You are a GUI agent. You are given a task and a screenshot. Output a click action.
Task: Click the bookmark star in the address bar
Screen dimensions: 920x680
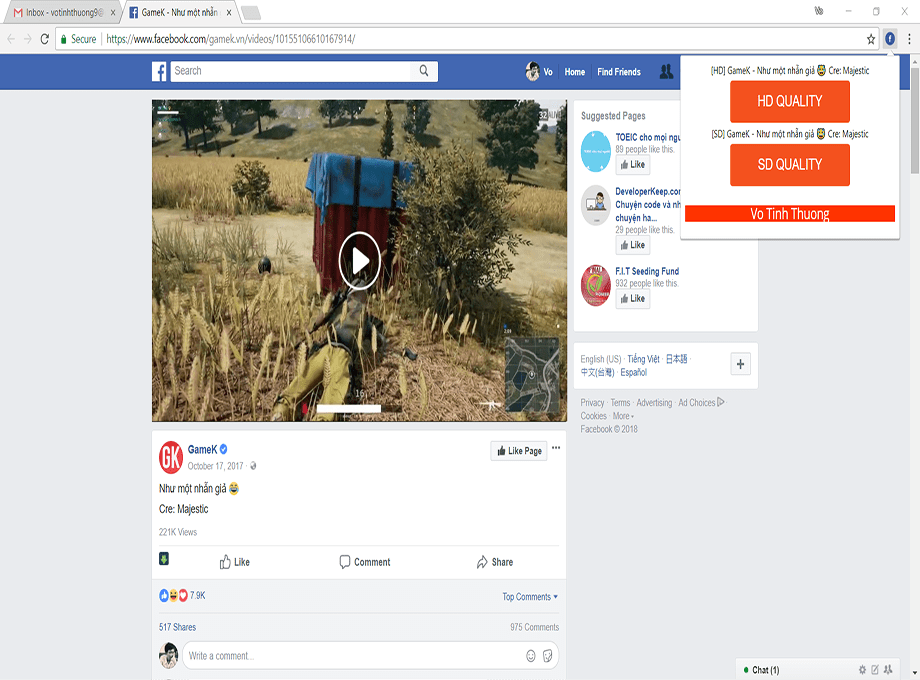click(871, 40)
